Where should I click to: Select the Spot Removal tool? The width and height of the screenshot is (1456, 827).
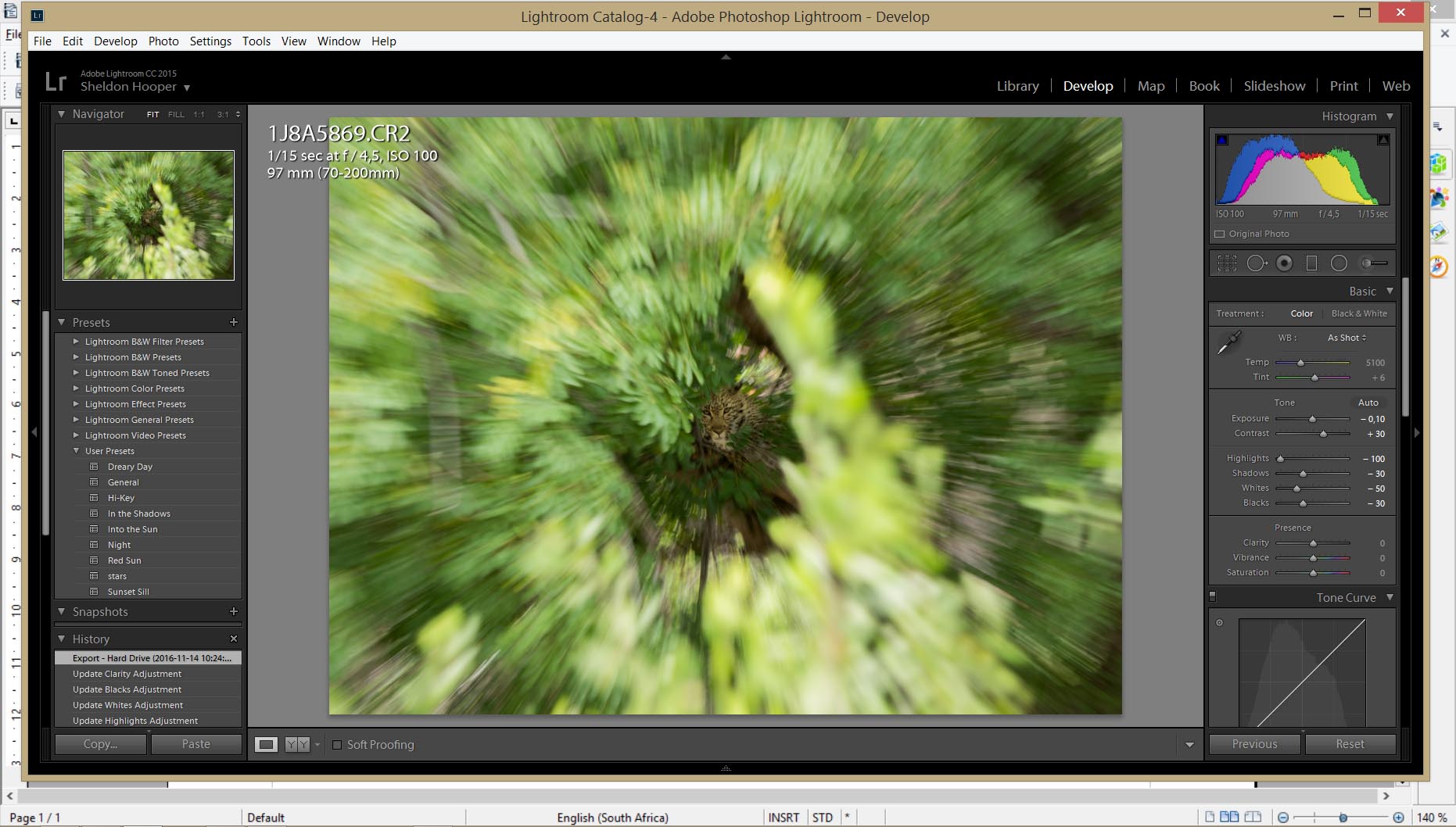pos(1256,263)
